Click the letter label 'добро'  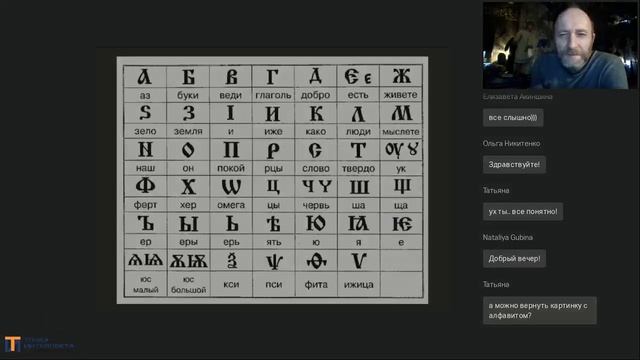[x=316, y=95]
